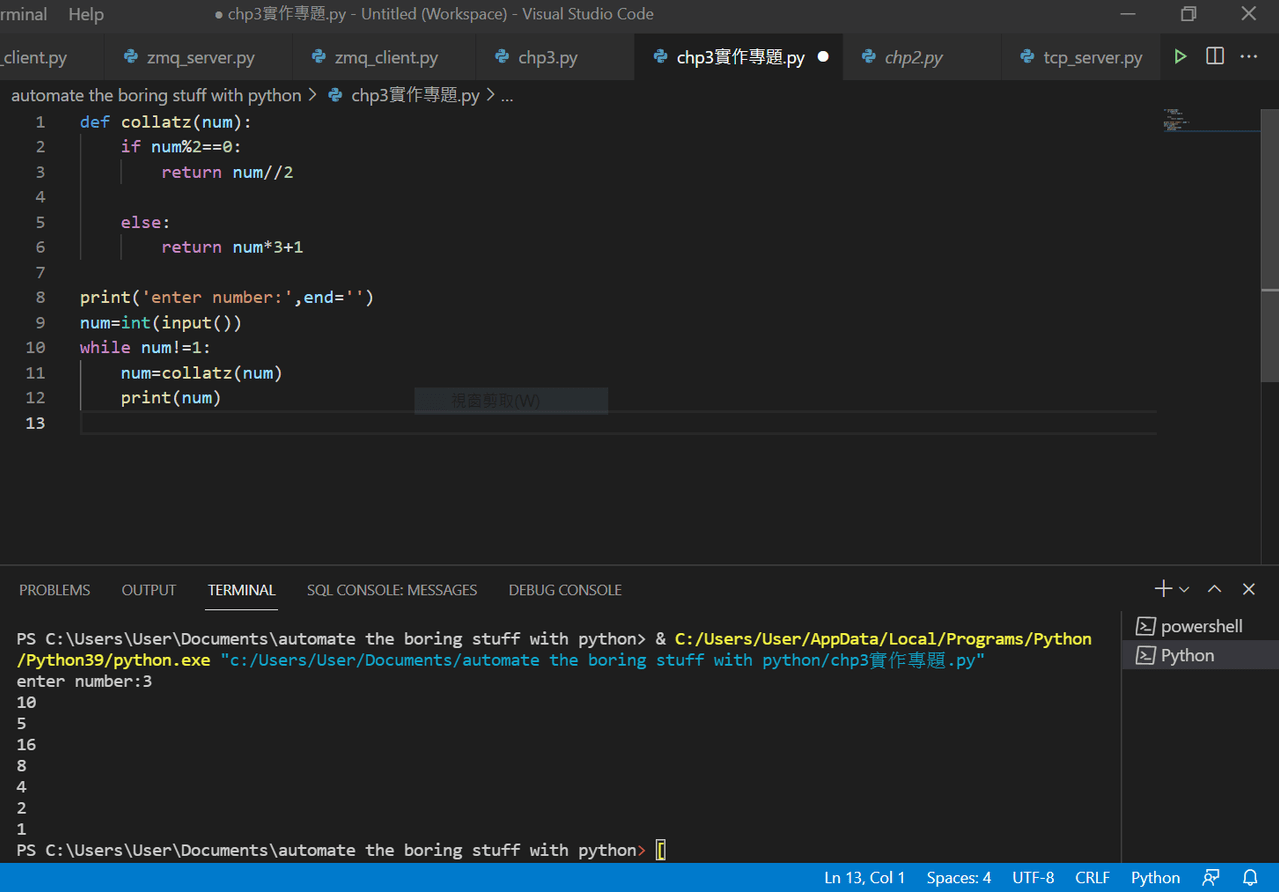Open the PROBLEMS panel tab

point(55,590)
